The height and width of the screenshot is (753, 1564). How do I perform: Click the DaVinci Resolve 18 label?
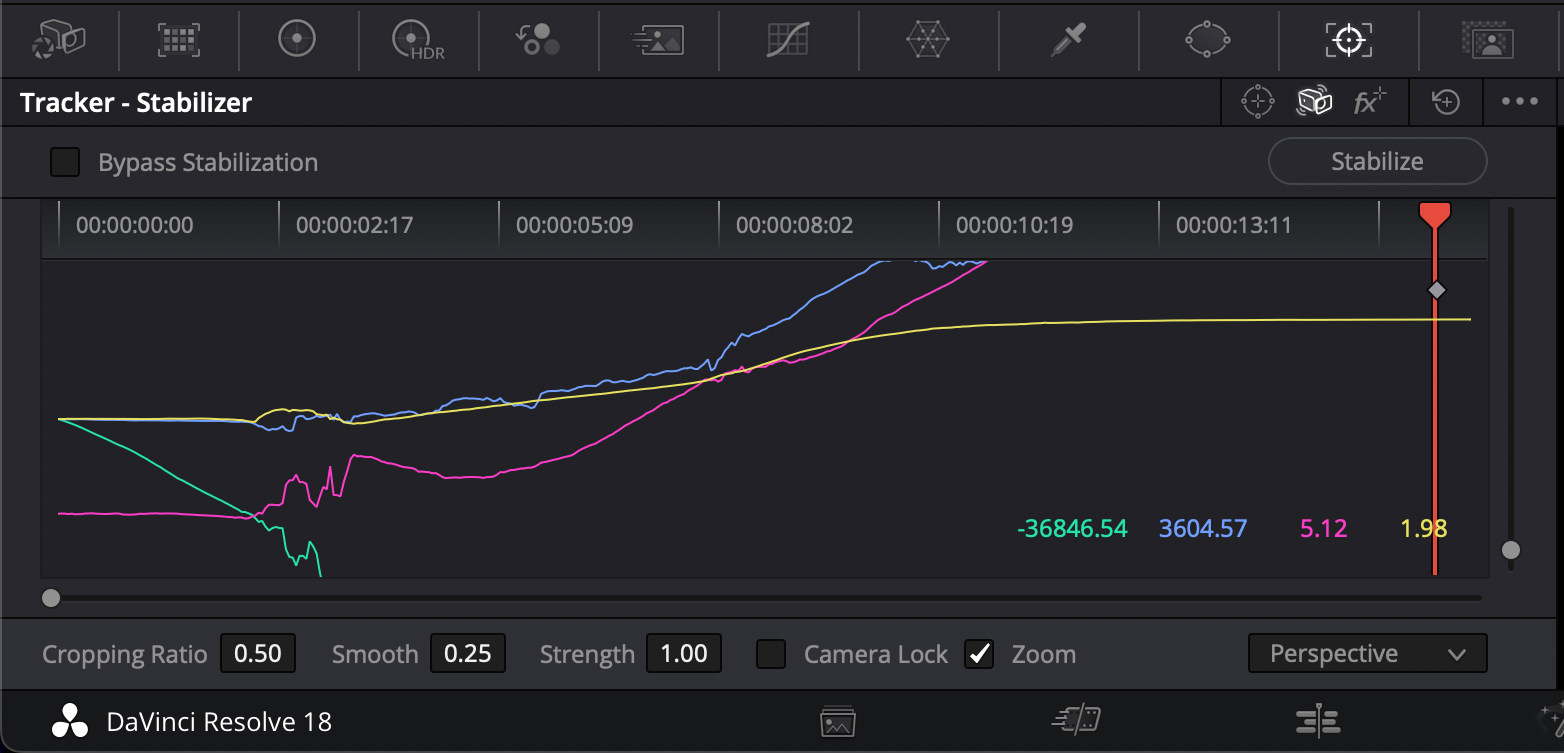point(219,722)
